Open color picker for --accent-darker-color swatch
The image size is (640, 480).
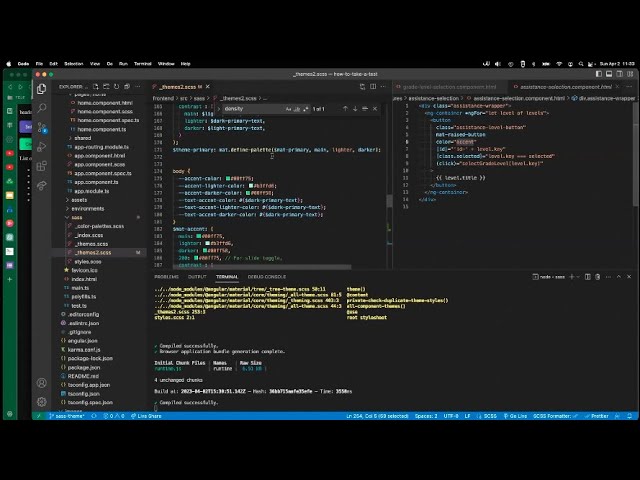tap(248, 193)
